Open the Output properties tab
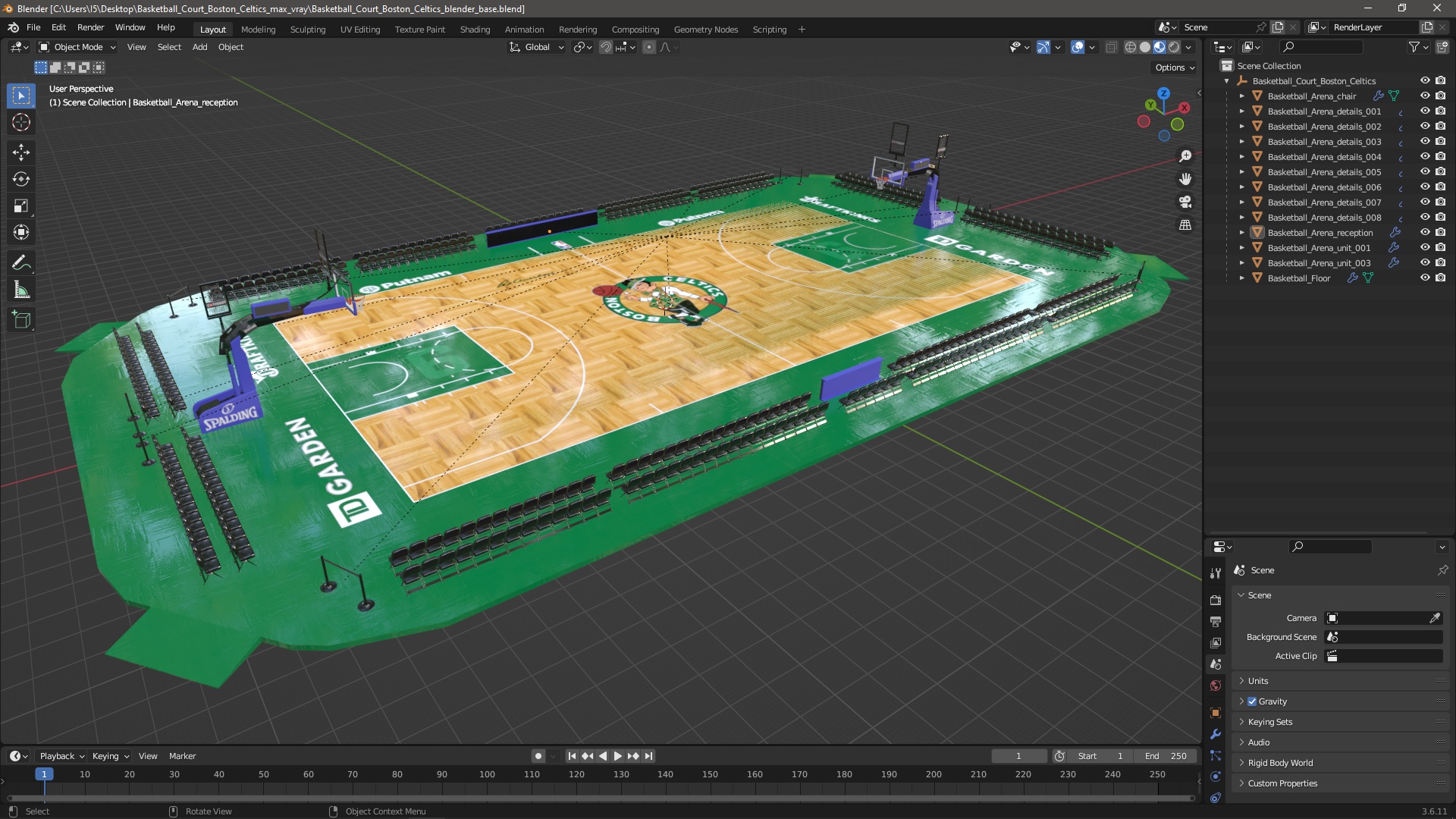Image resolution: width=1456 pixels, height=819 pixels. pyautogui.click(x=1216, y=621)
